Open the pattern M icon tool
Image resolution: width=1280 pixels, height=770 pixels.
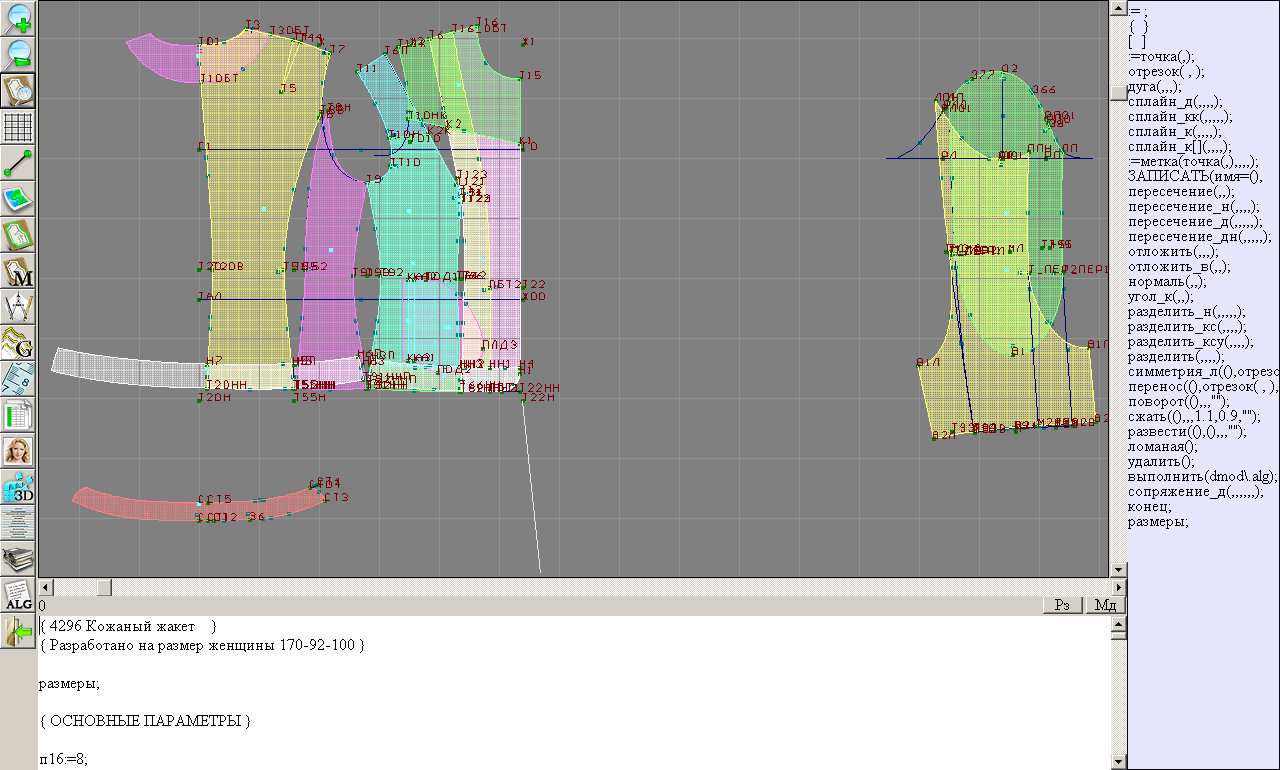(x=18, y=271)
